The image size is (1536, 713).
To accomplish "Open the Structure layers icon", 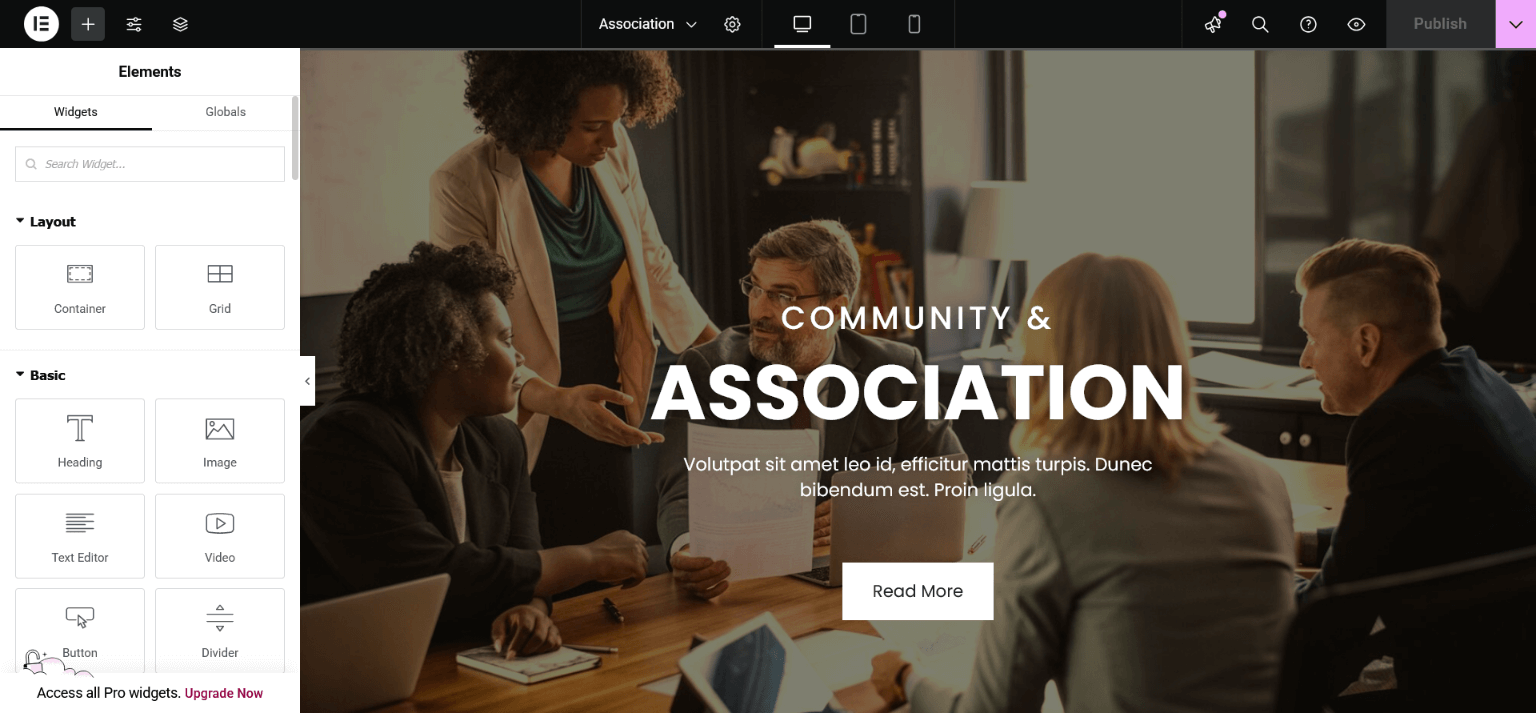I will pyautogui.click(x=180, y=24).
